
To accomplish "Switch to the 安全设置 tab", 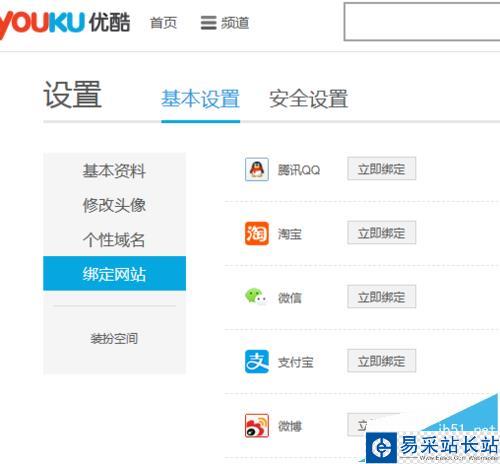I will (308, 99).
